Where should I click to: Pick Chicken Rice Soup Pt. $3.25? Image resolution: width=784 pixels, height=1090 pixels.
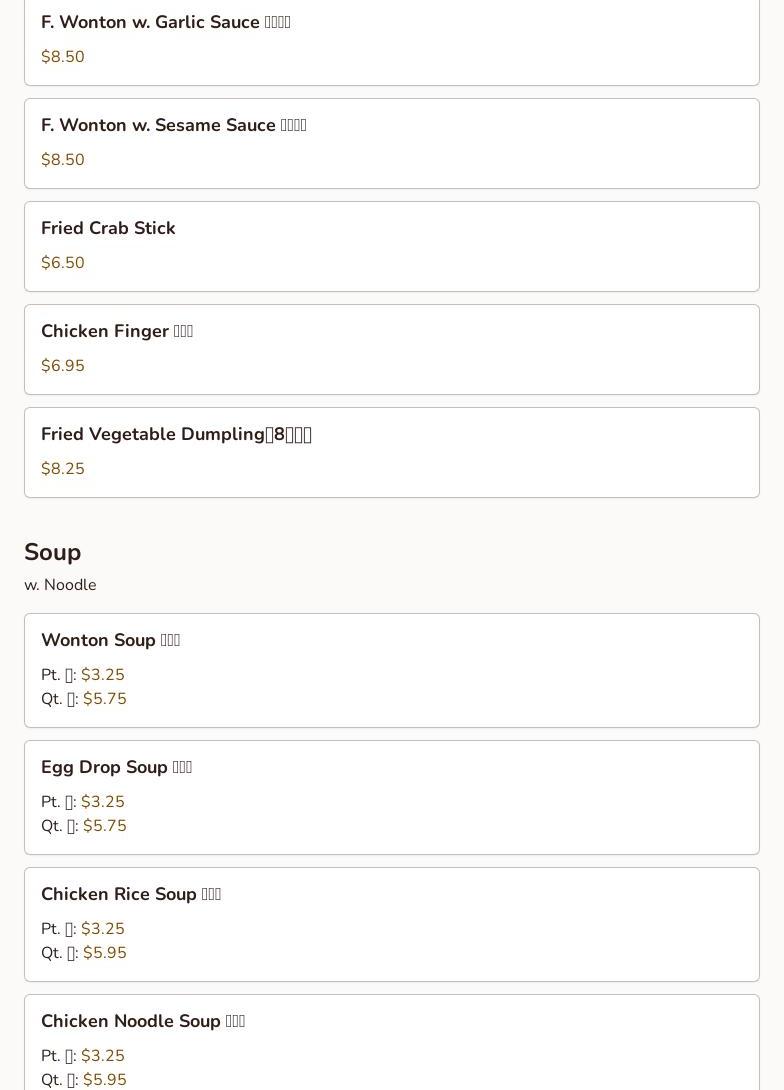[102, 929]
